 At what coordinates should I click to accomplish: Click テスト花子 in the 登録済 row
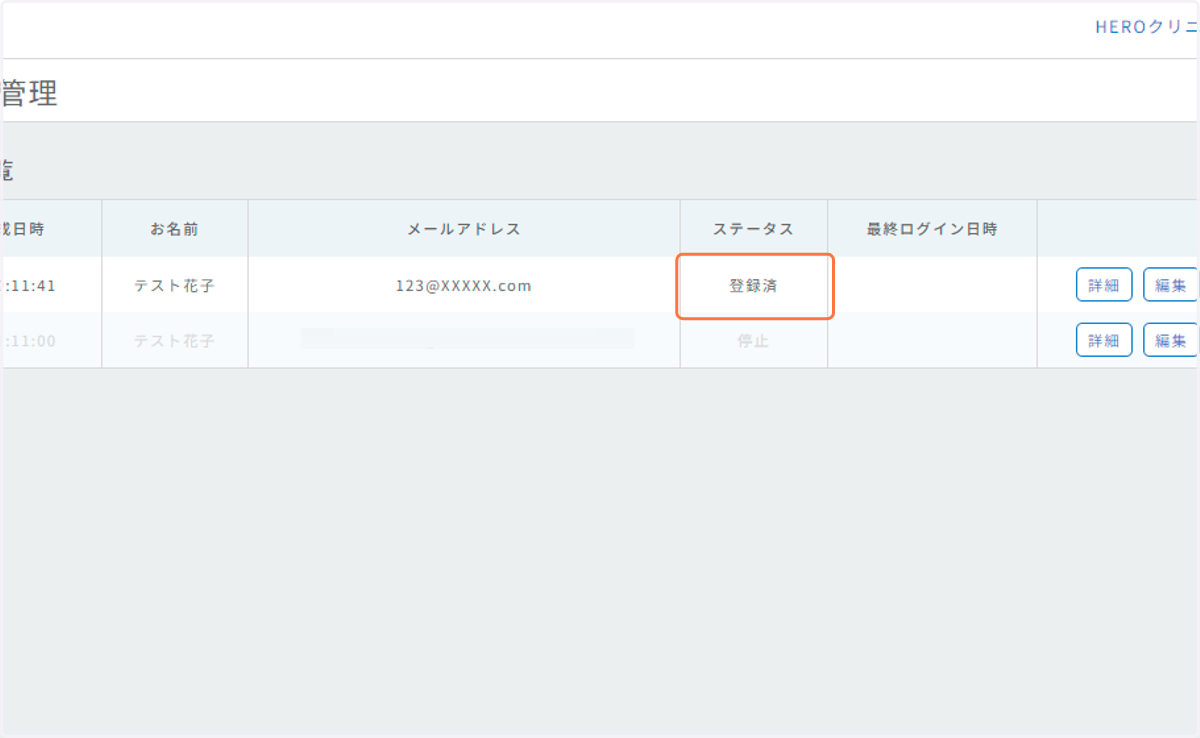(175, 286)
